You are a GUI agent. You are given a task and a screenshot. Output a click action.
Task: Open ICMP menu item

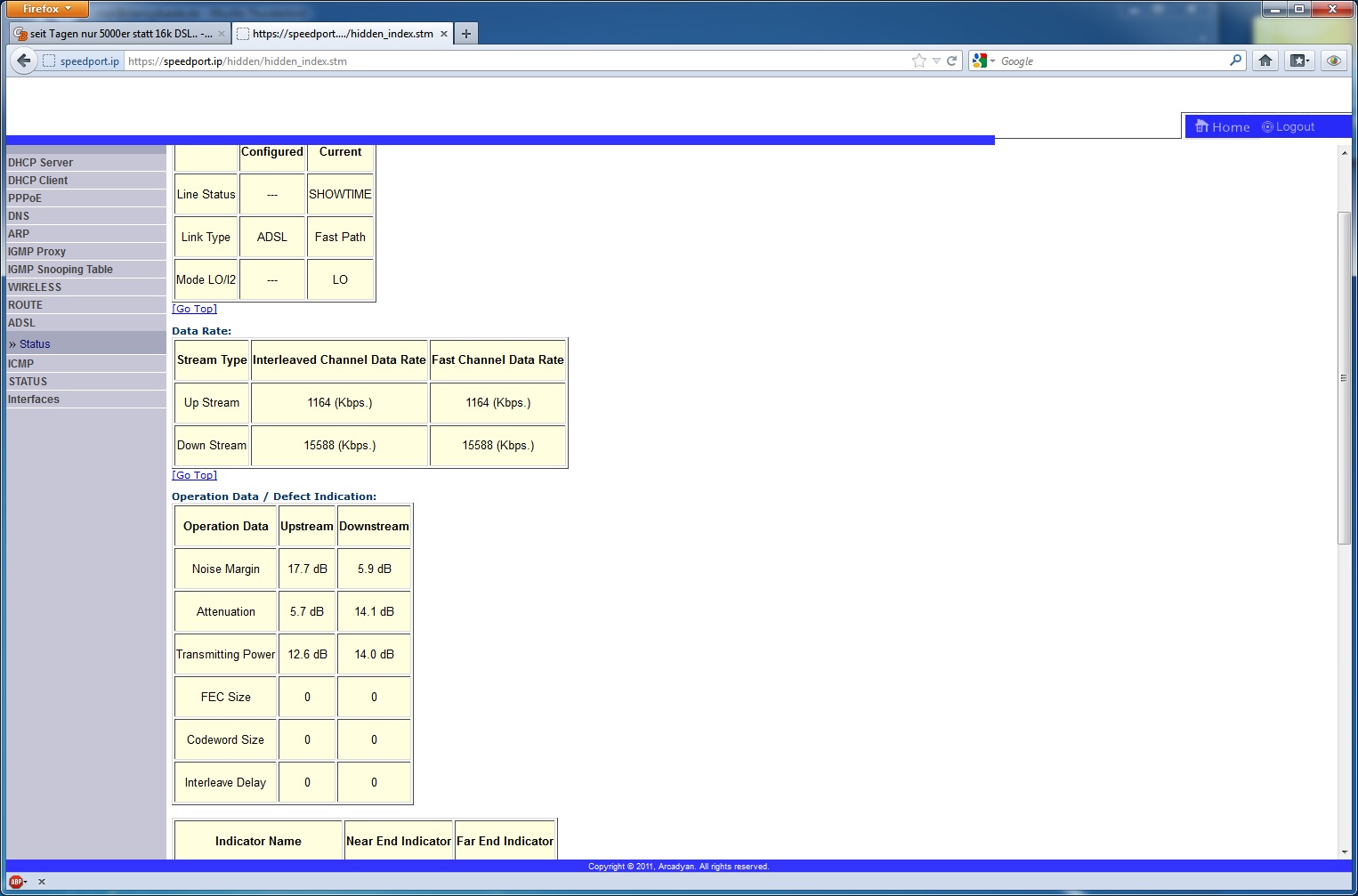click(85, 364)
